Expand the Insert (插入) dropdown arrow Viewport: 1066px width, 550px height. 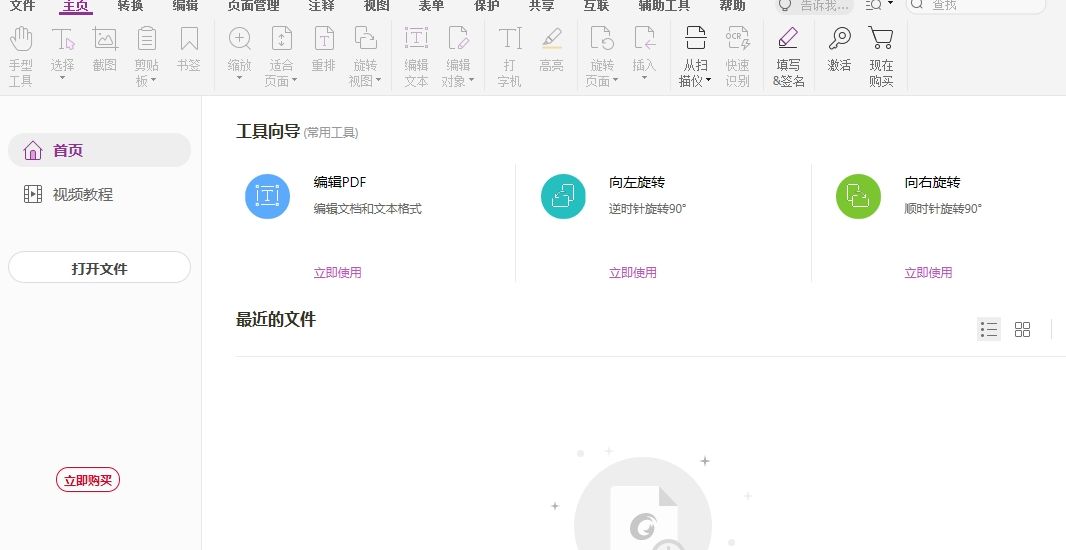644,78
